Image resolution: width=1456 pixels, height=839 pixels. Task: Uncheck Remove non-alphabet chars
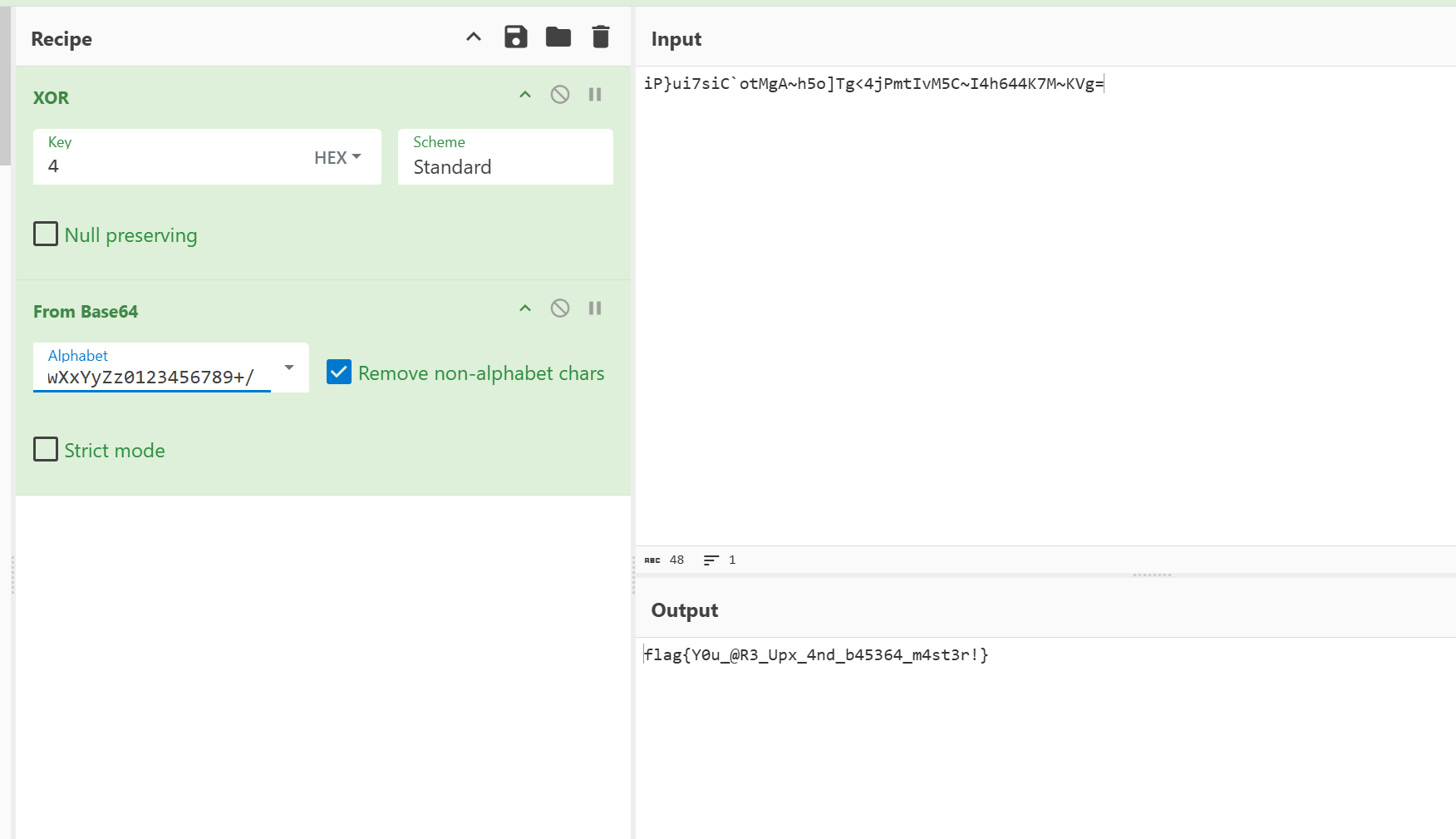[x=339, y=372]
